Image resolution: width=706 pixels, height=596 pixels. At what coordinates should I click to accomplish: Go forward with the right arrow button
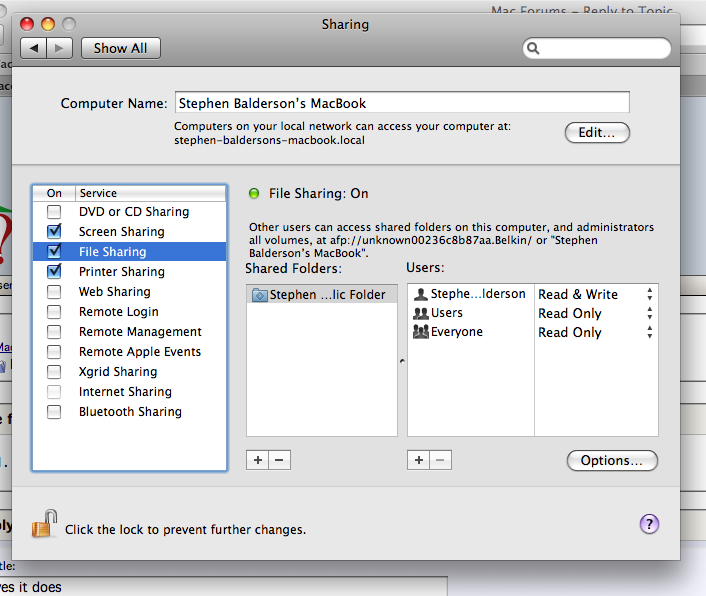(x=59, y=48)
